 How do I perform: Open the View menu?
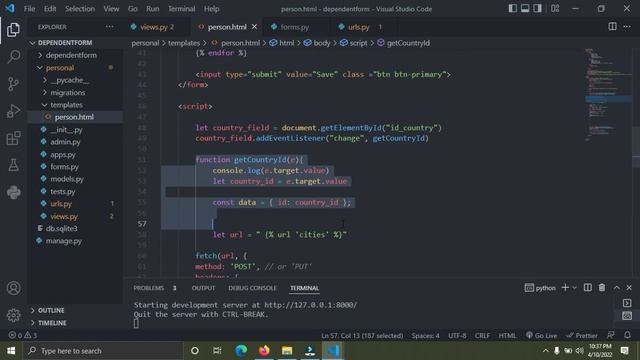(111, 9)
